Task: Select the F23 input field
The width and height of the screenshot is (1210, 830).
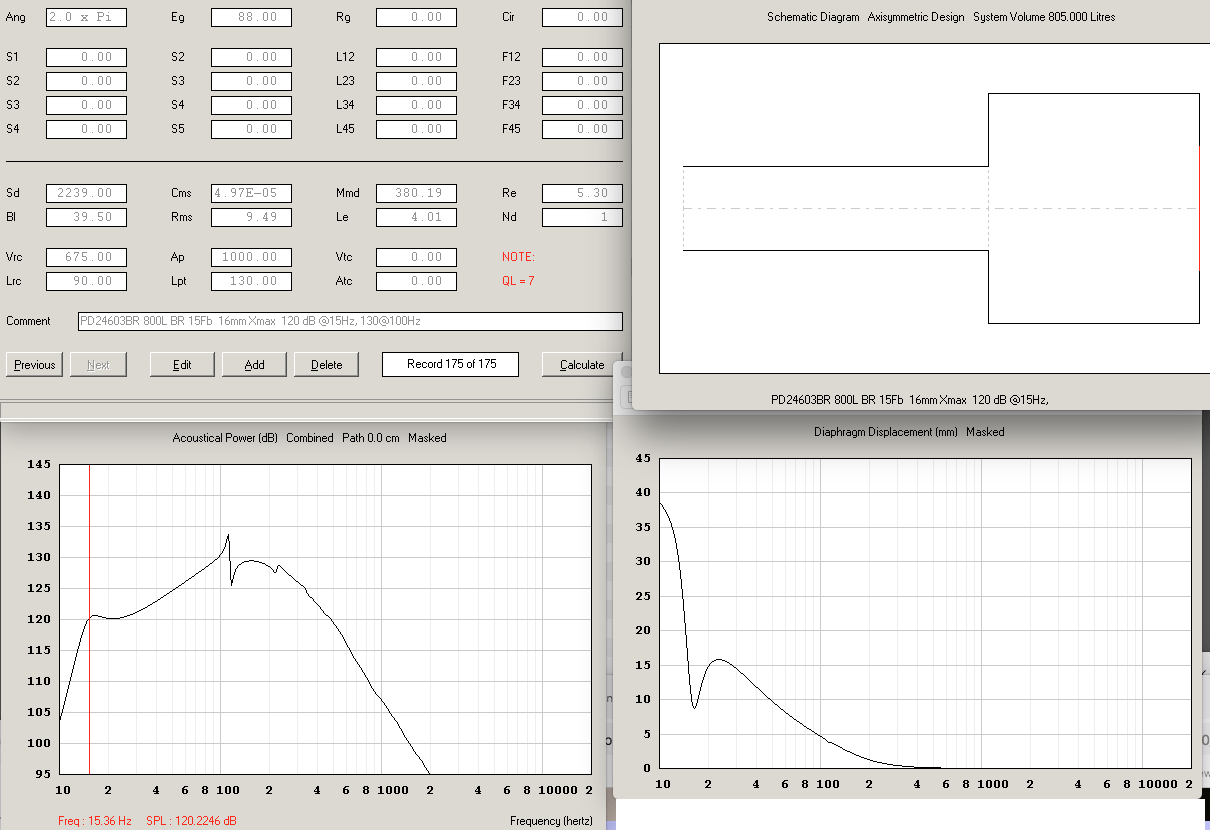Action: 582,81
